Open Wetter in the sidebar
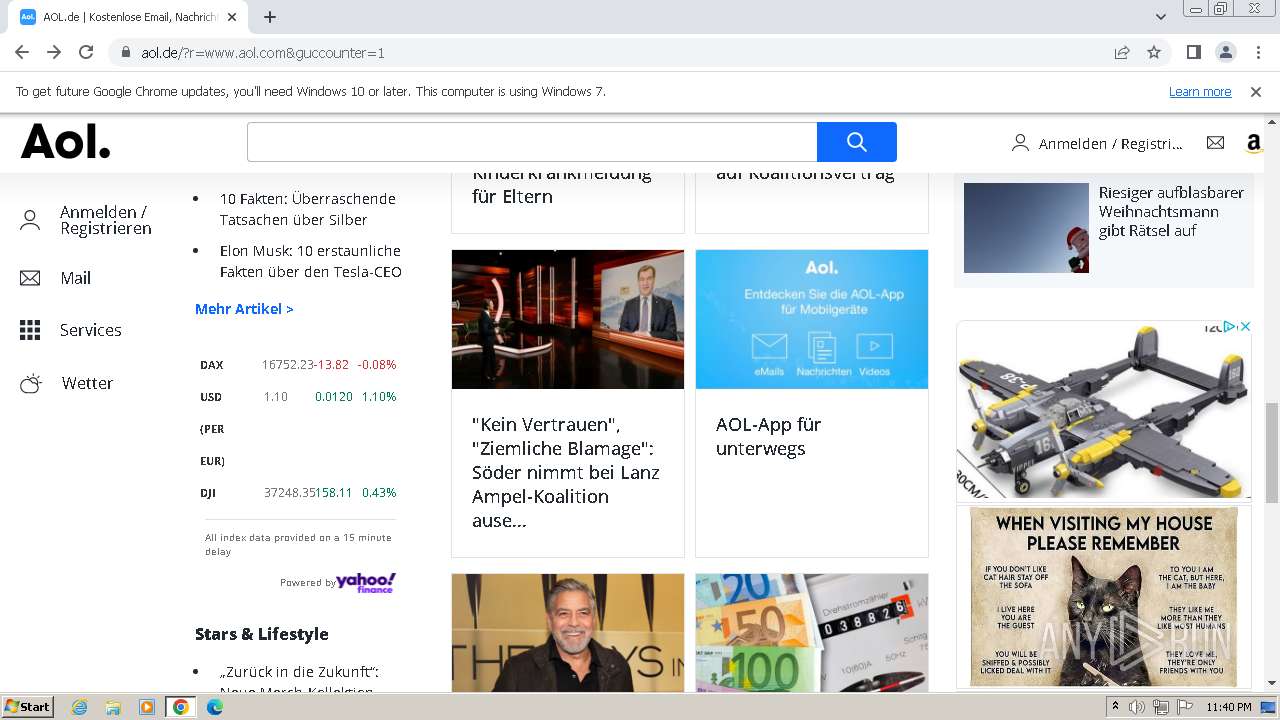1280x720 pixels. [87, 383]
